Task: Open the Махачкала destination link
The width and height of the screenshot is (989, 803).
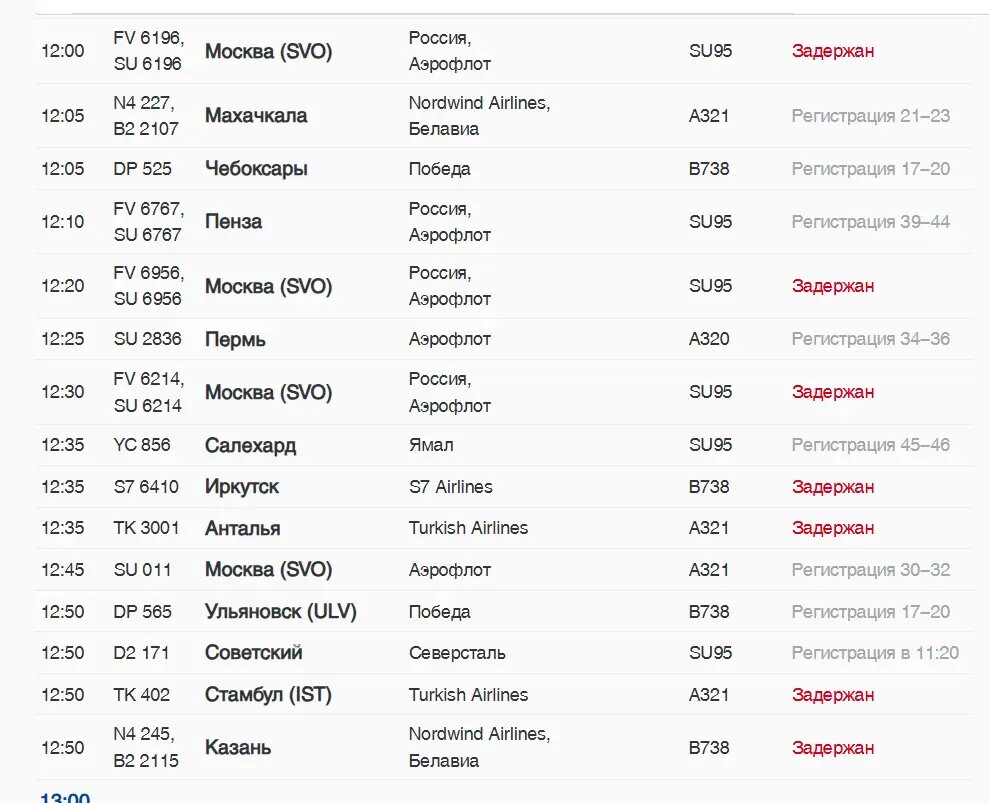Action: tap(256, 116)
